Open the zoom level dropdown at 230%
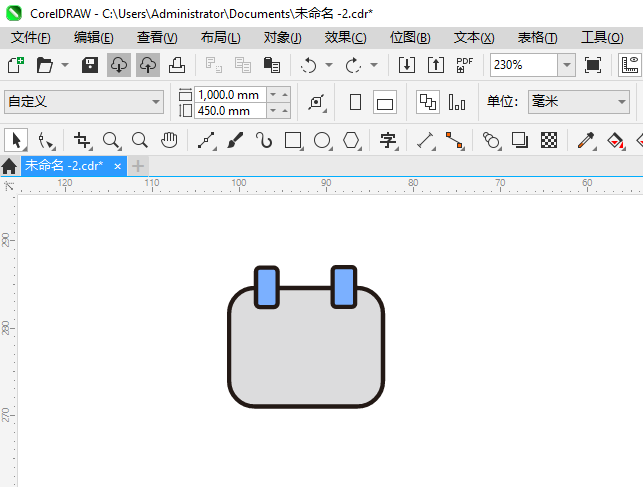This screenshot has width=643, height=487. (x=567, y=65)
